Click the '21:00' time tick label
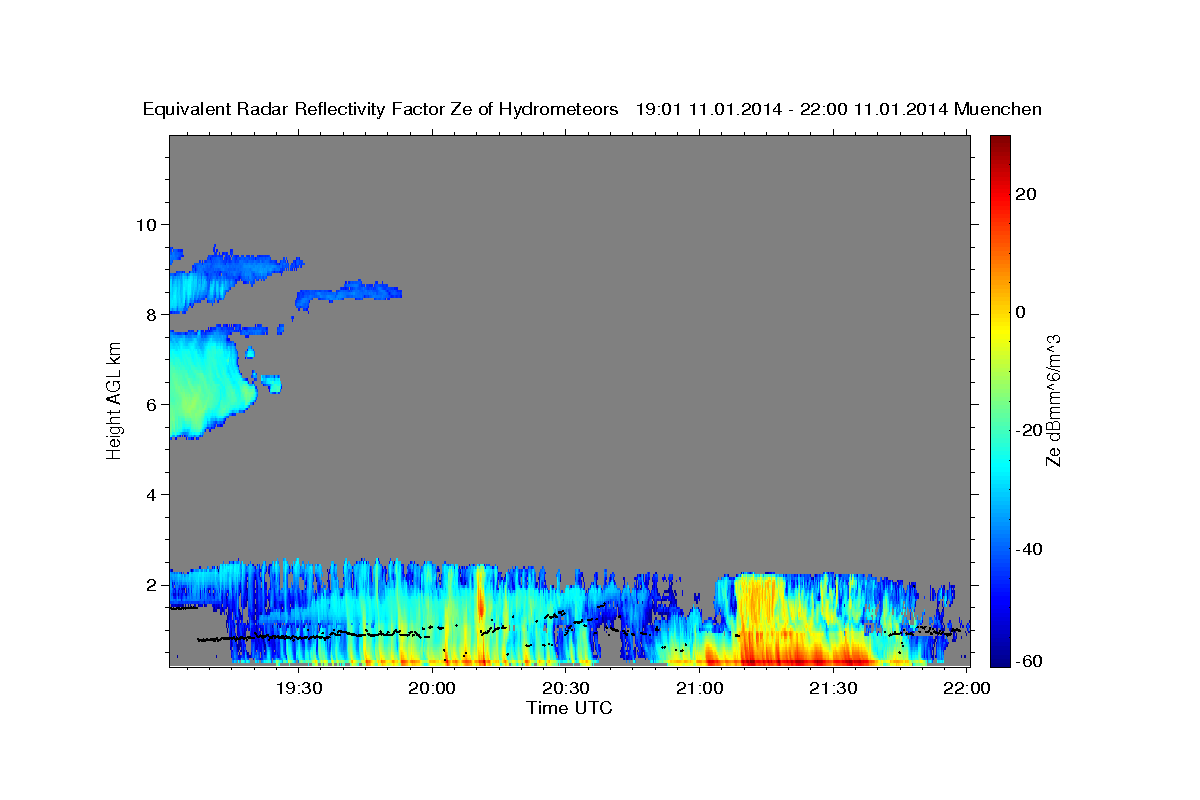 [699, 688]
